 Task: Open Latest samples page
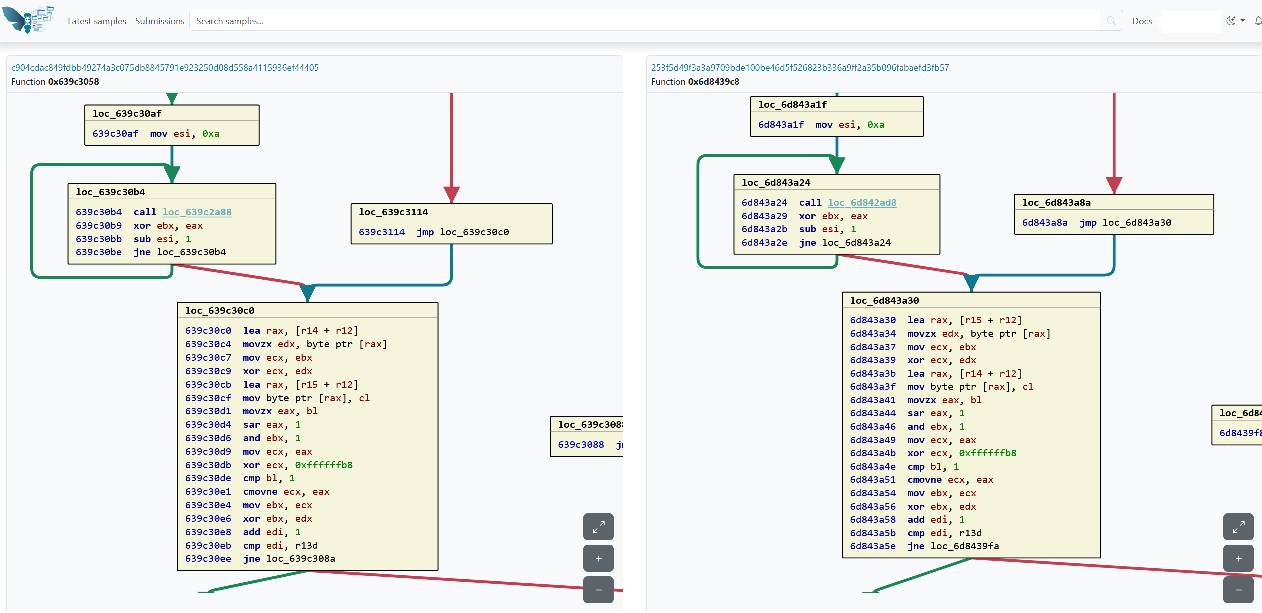pyautogui.click(x=97, y=21)
